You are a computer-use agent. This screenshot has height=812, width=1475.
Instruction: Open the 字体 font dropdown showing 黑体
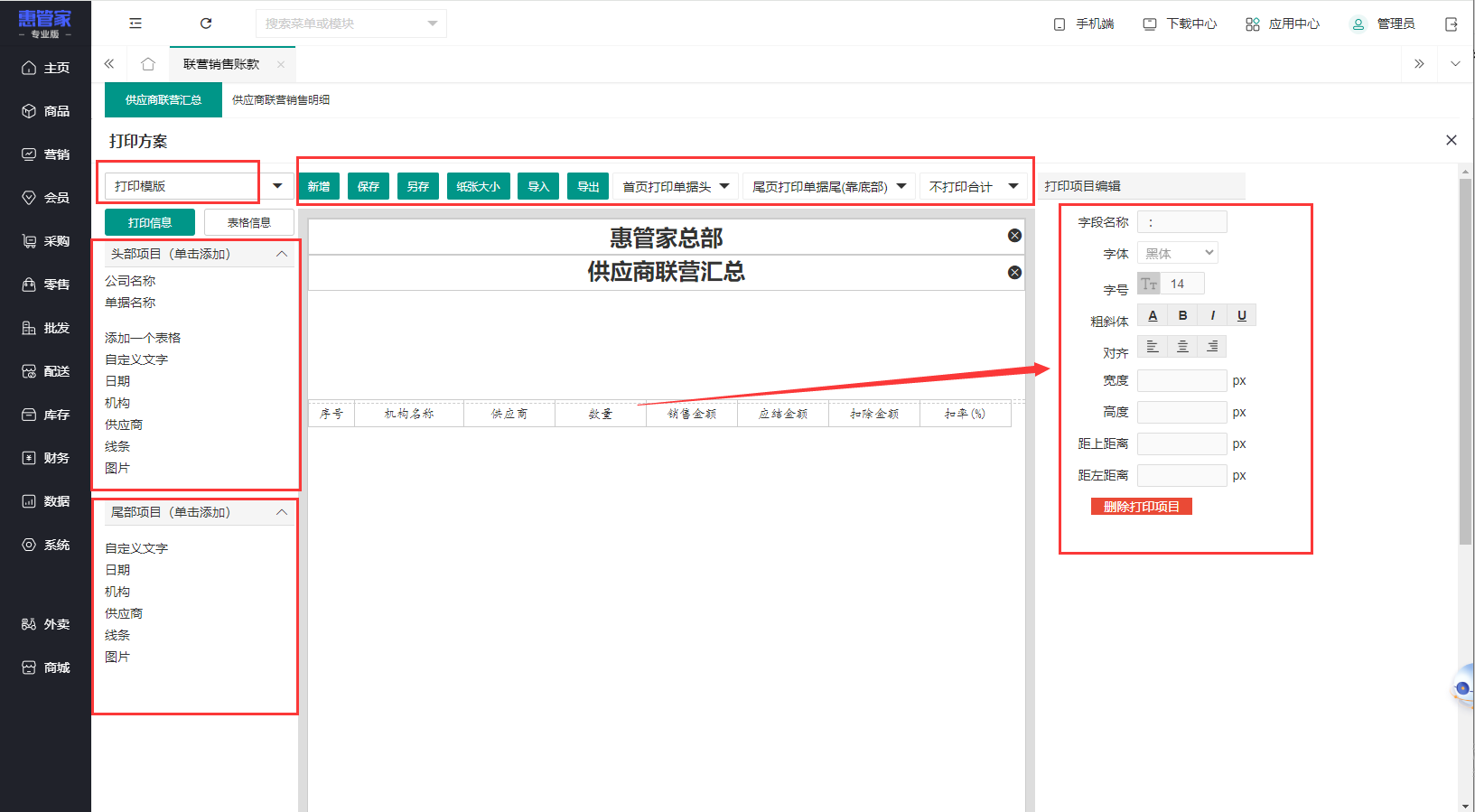click(1178, 253)
